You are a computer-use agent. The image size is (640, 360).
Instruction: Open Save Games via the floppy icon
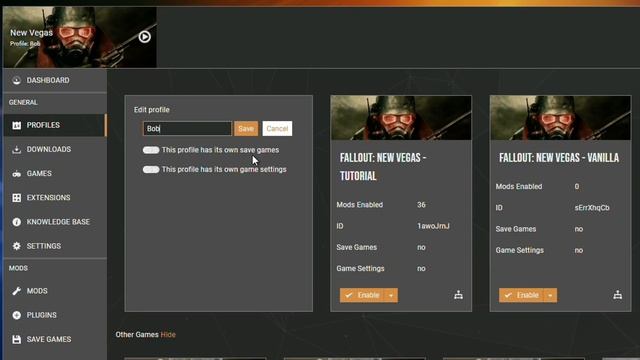tap(16, 340)
